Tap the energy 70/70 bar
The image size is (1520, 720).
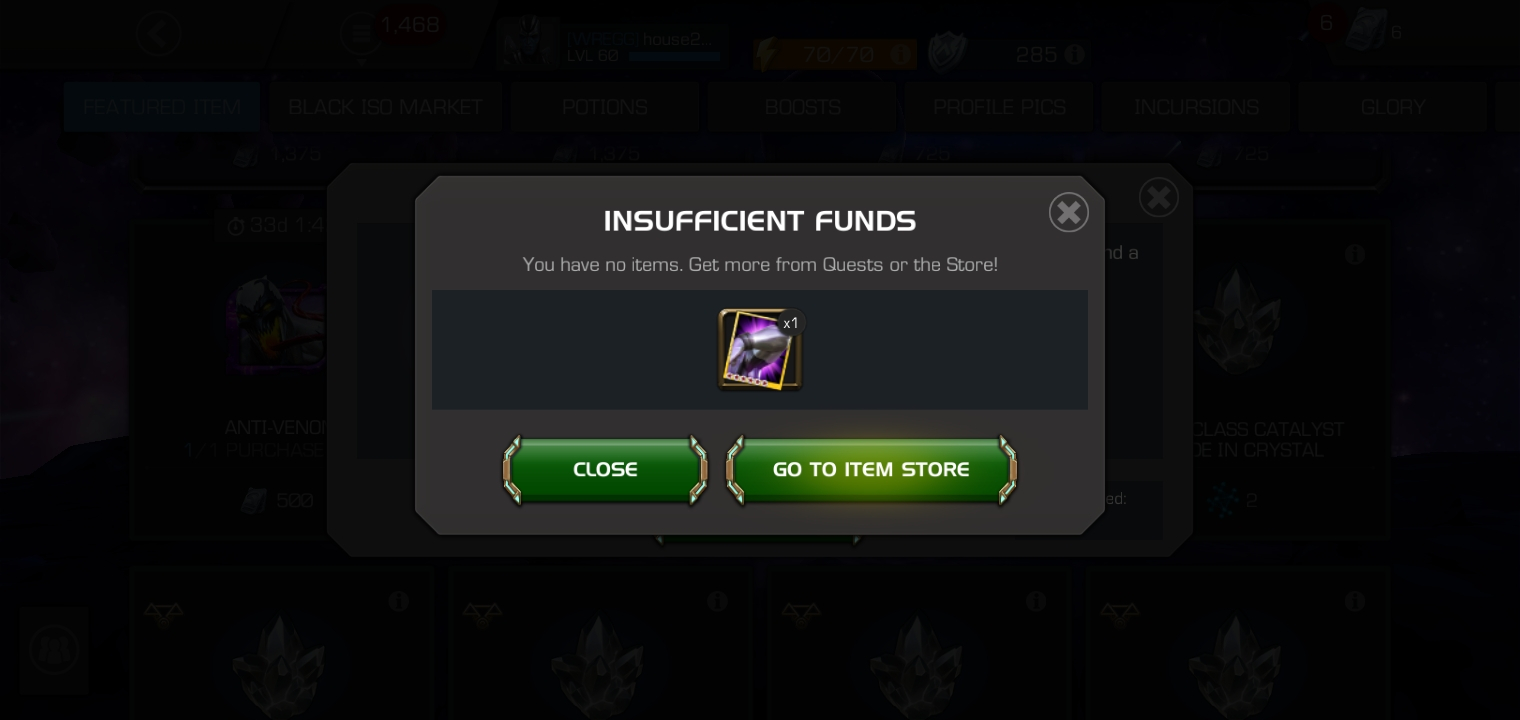[x=835, y=54]
